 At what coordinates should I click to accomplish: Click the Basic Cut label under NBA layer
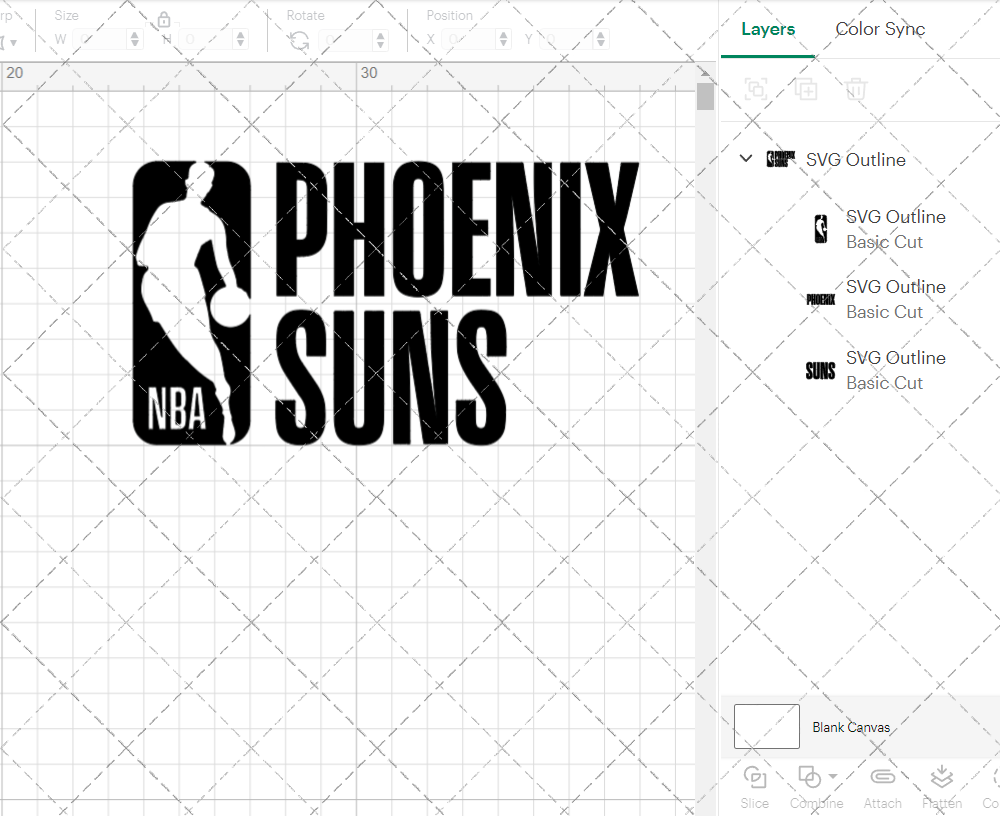pos(884,242)
